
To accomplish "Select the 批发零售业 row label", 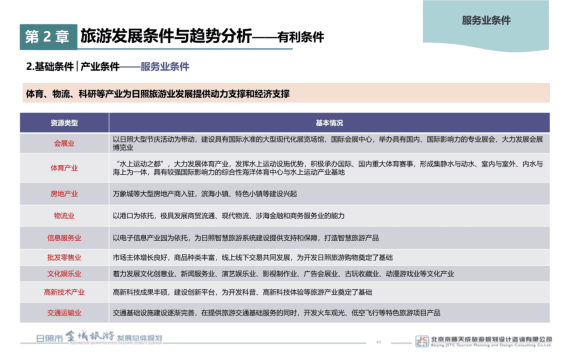I will pos(64,257).
